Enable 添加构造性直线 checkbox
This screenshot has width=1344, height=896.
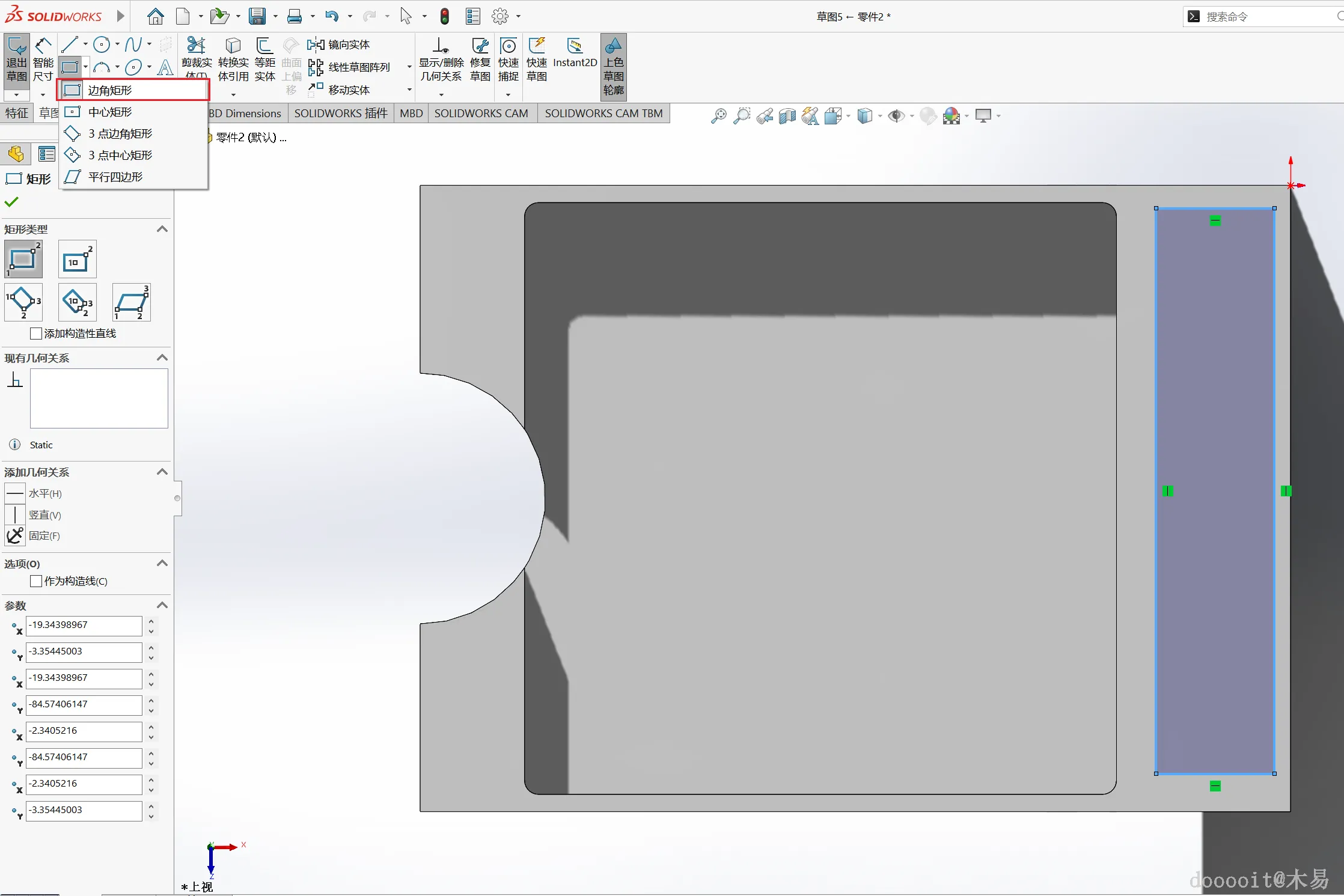pos(36,334)
